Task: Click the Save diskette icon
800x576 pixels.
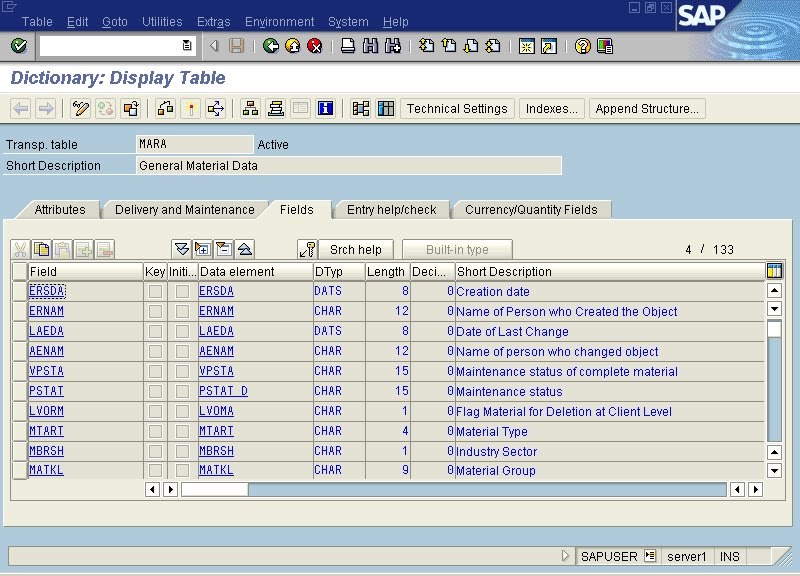Action: coord(236,46)
